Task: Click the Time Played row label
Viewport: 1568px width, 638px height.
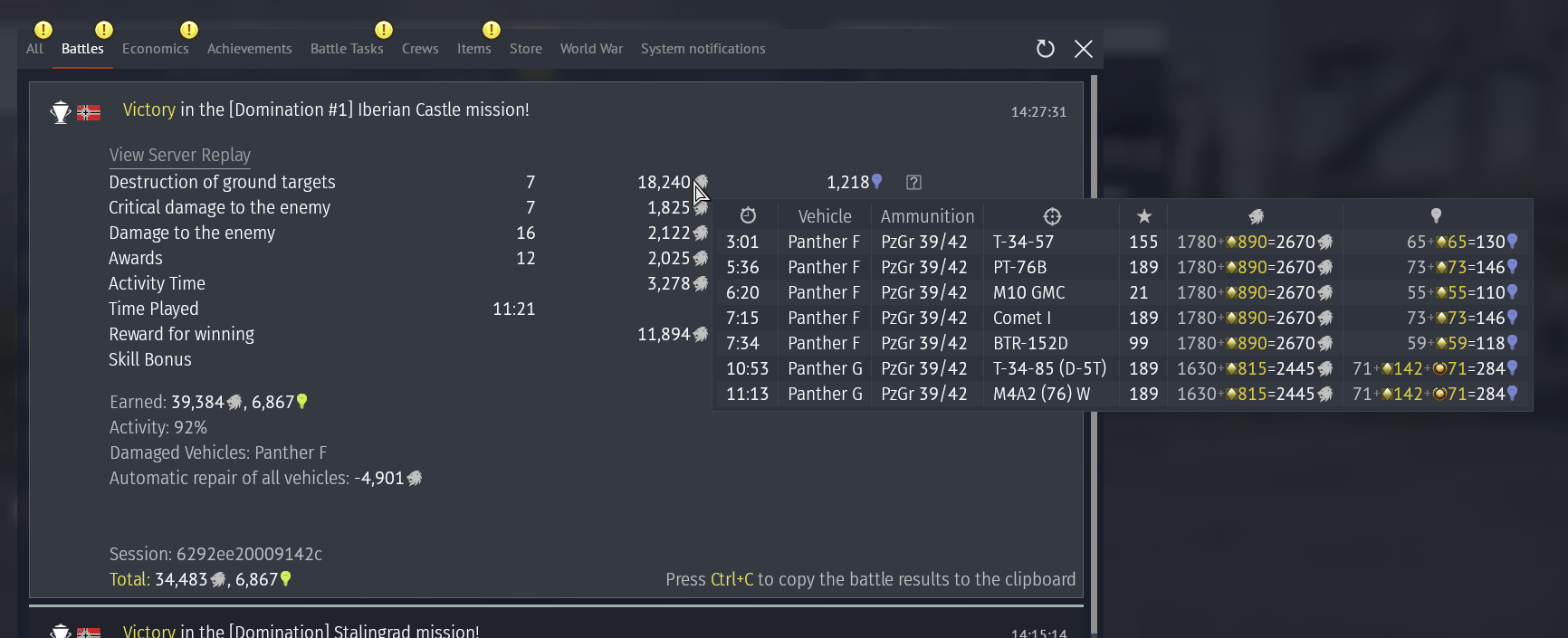Action: [154, 309]
